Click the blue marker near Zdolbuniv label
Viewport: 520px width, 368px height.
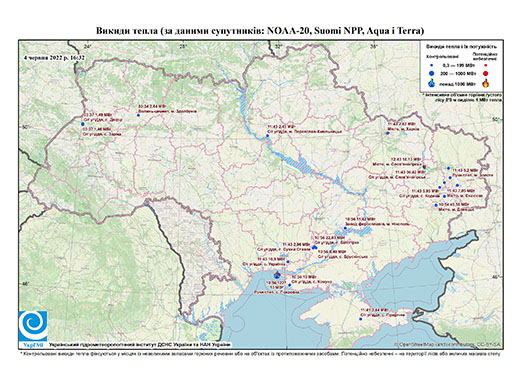click(138, 115)
